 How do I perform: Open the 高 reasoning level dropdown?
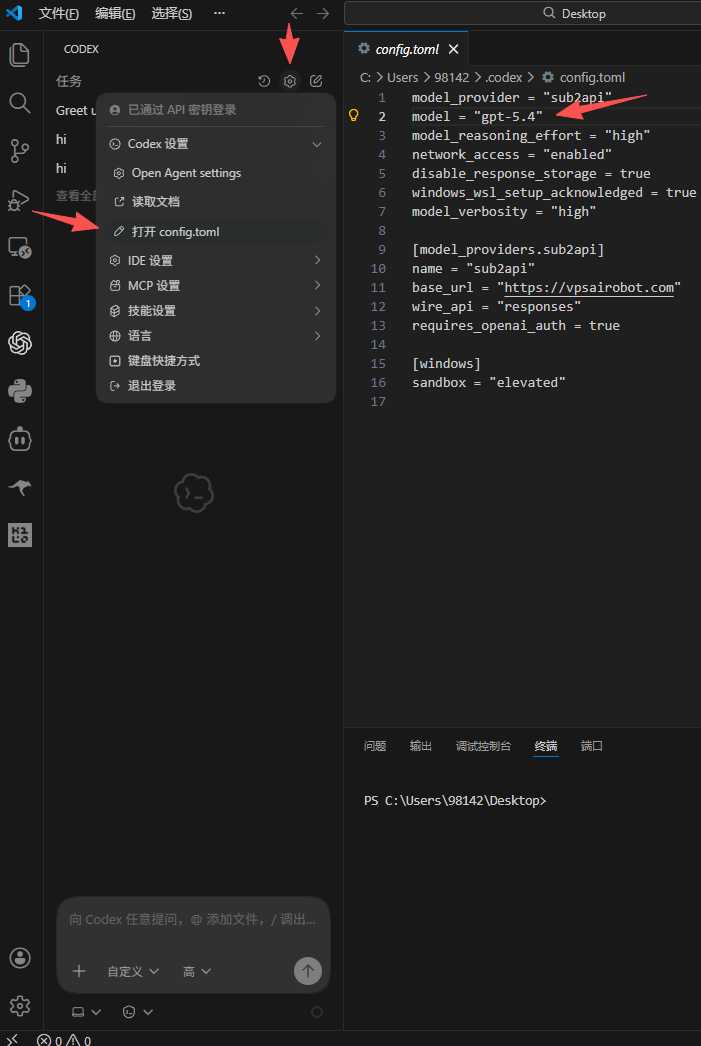[x=197, y=971]
